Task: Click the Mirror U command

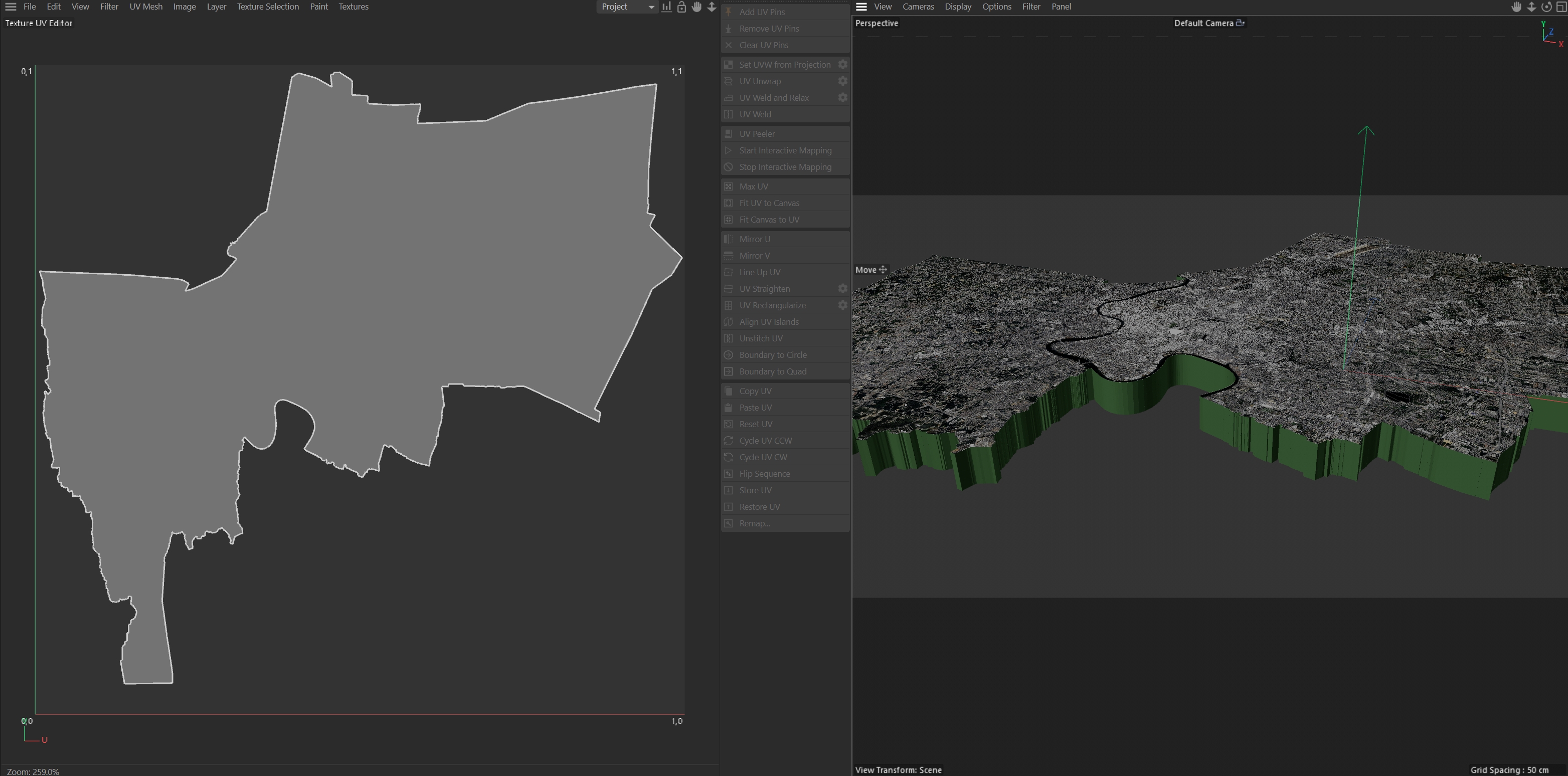Action: (754, 239)
